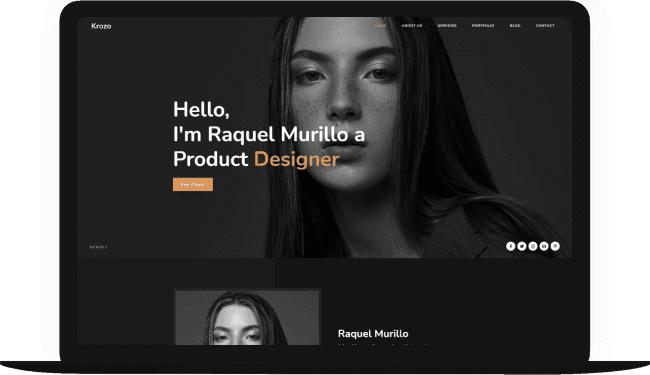Open the Services nav item

(x=447, y=26)
